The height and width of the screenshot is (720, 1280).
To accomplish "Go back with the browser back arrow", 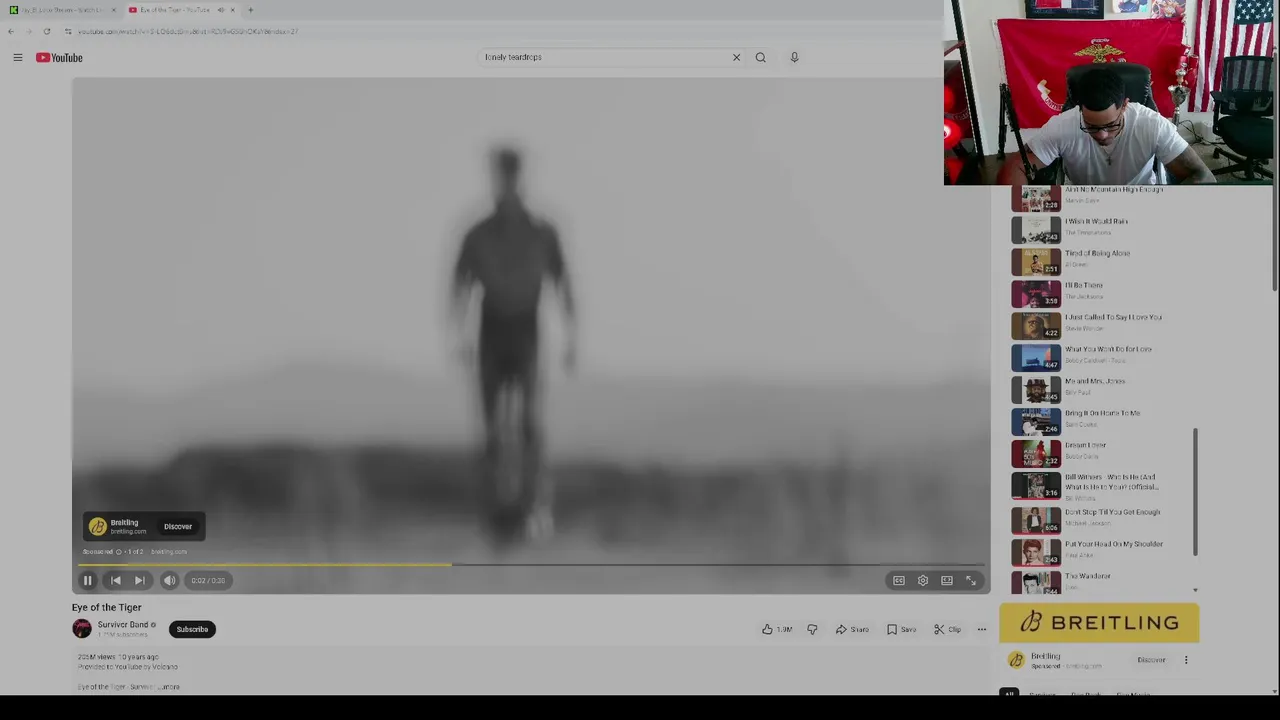I will click(x=11, y=32).
